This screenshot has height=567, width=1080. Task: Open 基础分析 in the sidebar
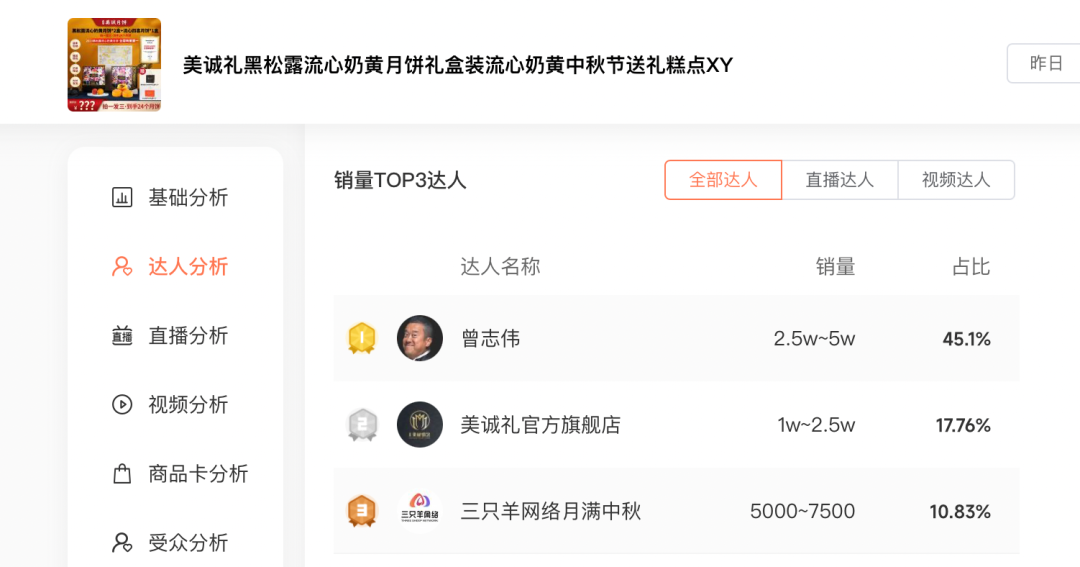point(188,198)
